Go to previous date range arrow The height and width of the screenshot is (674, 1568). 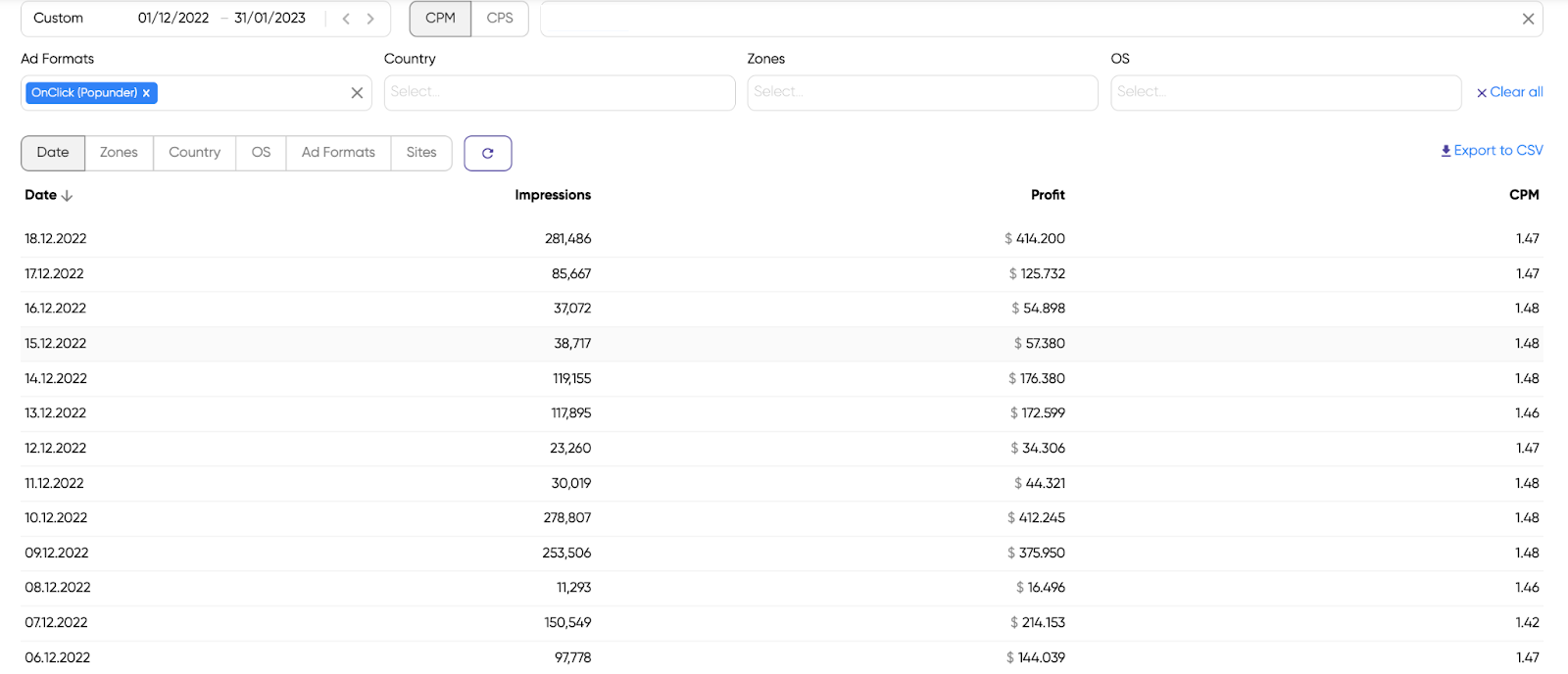[x=346, y=19]
